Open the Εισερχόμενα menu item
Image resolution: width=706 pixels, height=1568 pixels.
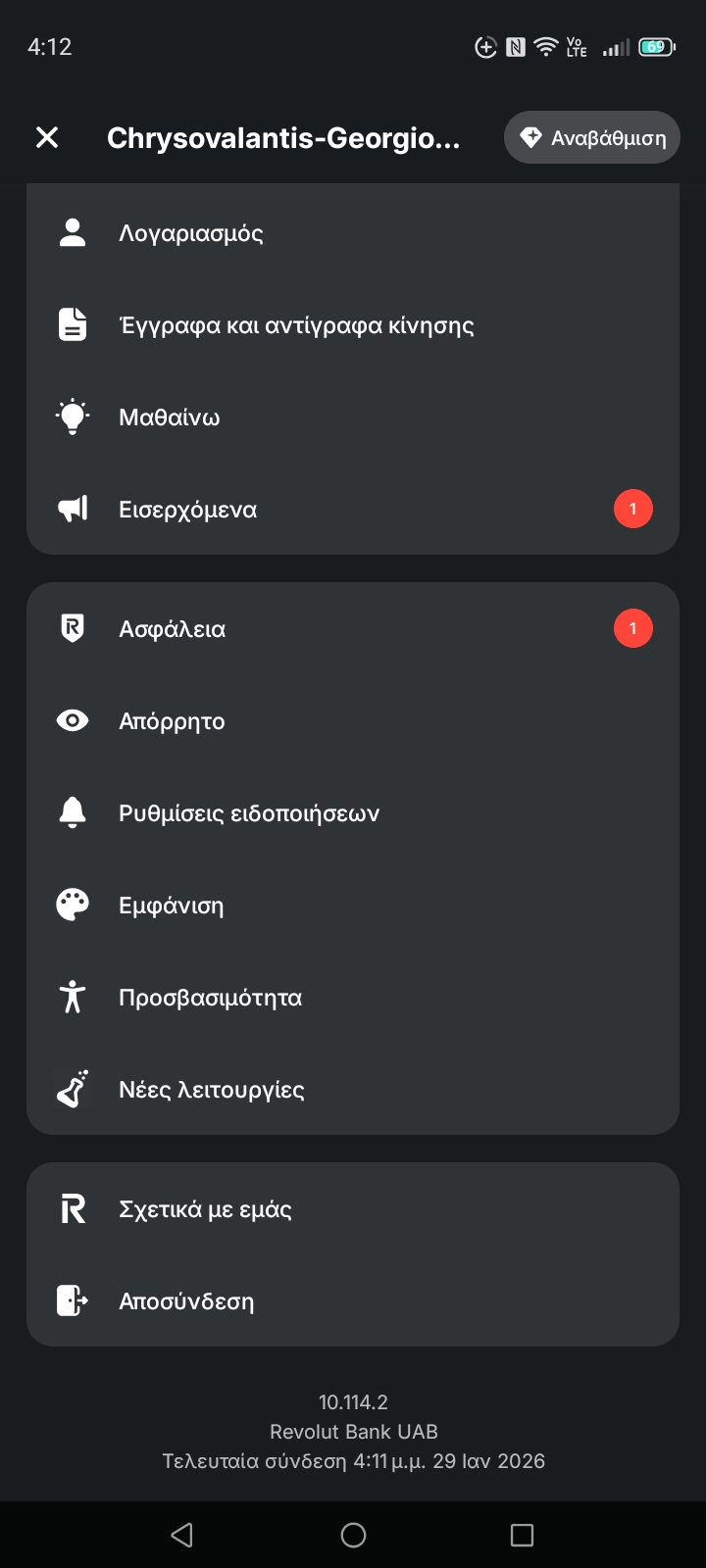click(188, 510)
